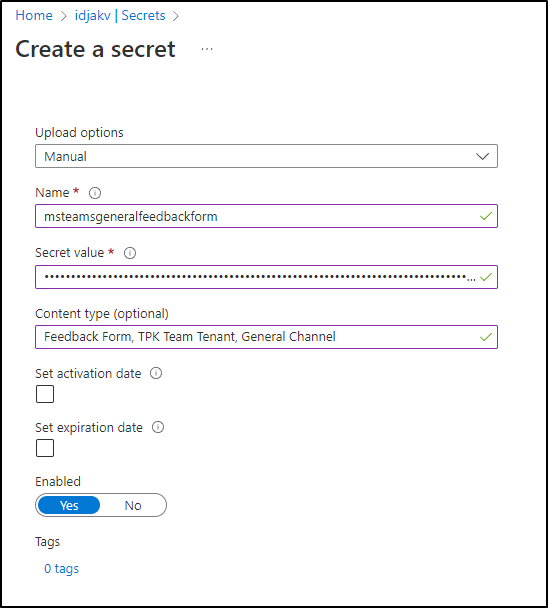
Task: Click the info icon next to Name
Action: pyautogui.click(x=95, y=193)
